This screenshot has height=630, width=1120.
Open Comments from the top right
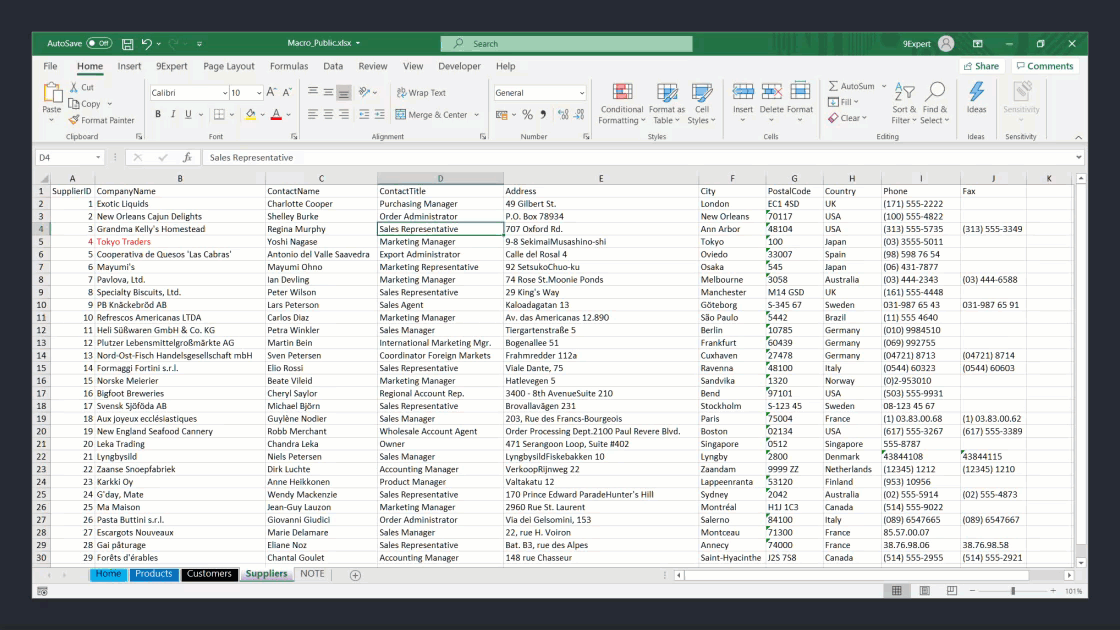click(1045, 66)
